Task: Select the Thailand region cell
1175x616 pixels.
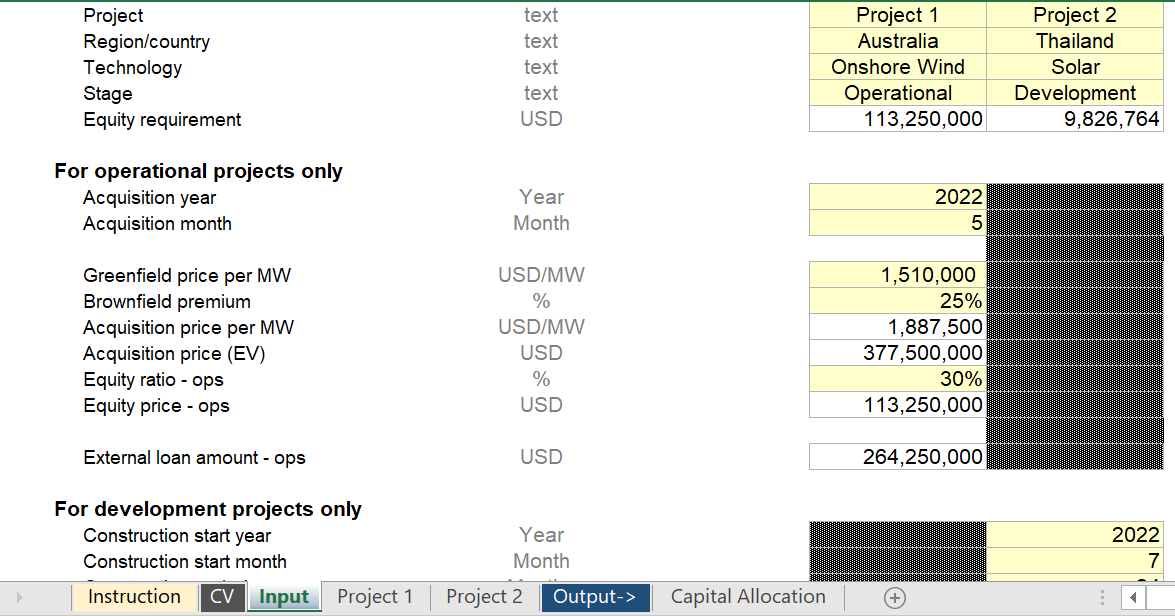Action: click(x=1075, y=41)
